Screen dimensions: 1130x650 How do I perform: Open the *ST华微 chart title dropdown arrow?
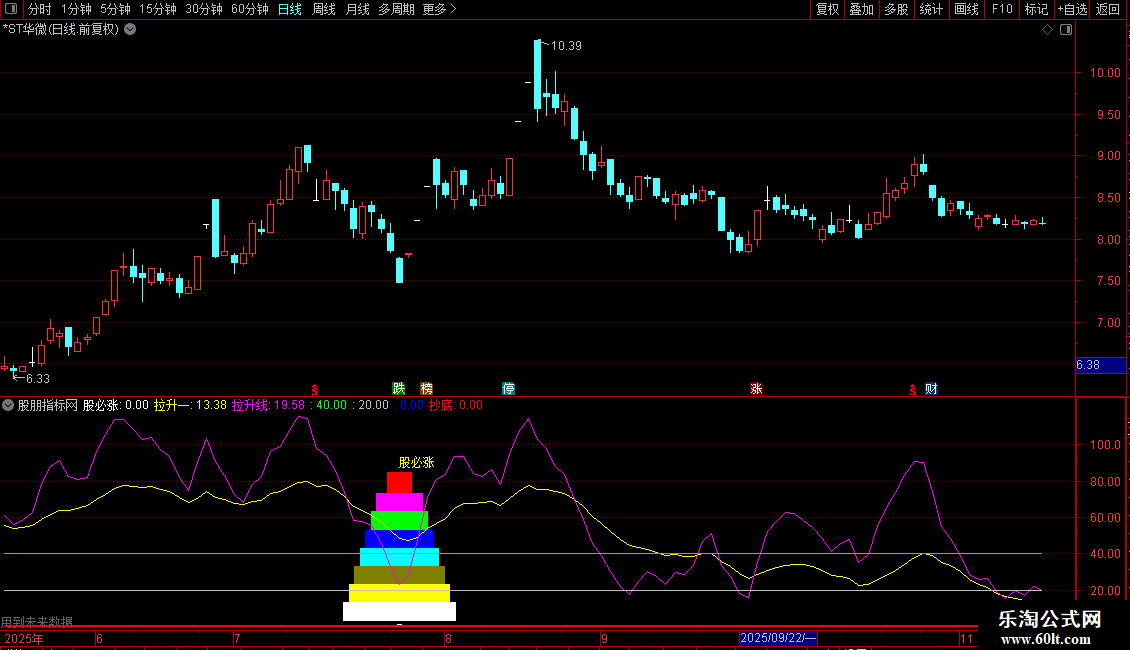(130, 29)
